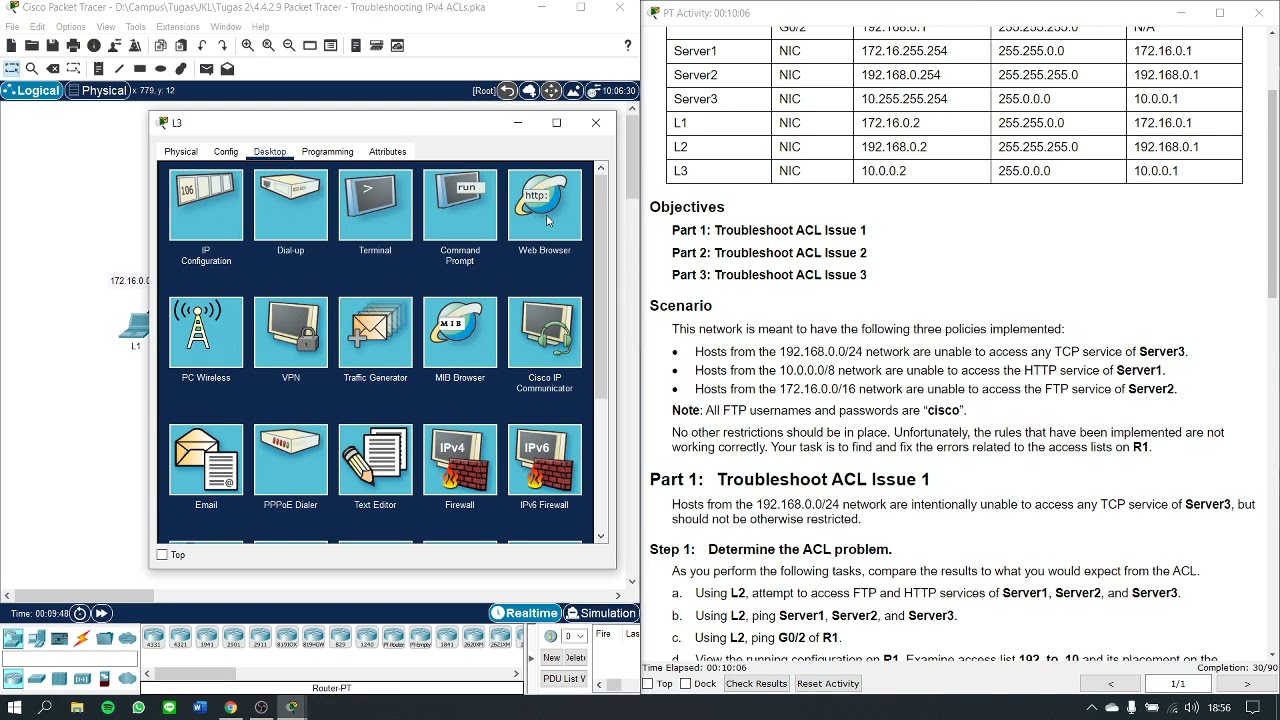Select the Add Simple PDU envelope

pyautogui.click(x=206, y=68)
